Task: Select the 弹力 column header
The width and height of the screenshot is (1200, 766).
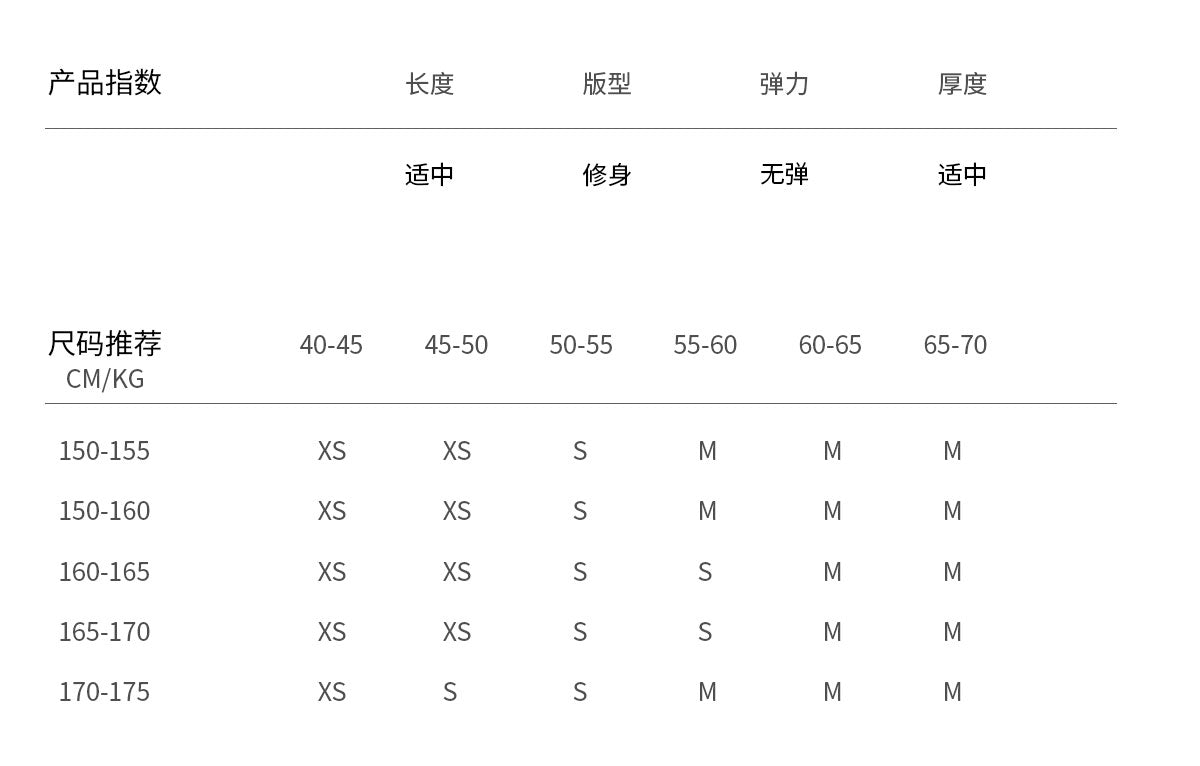Action: pos(784,84)
